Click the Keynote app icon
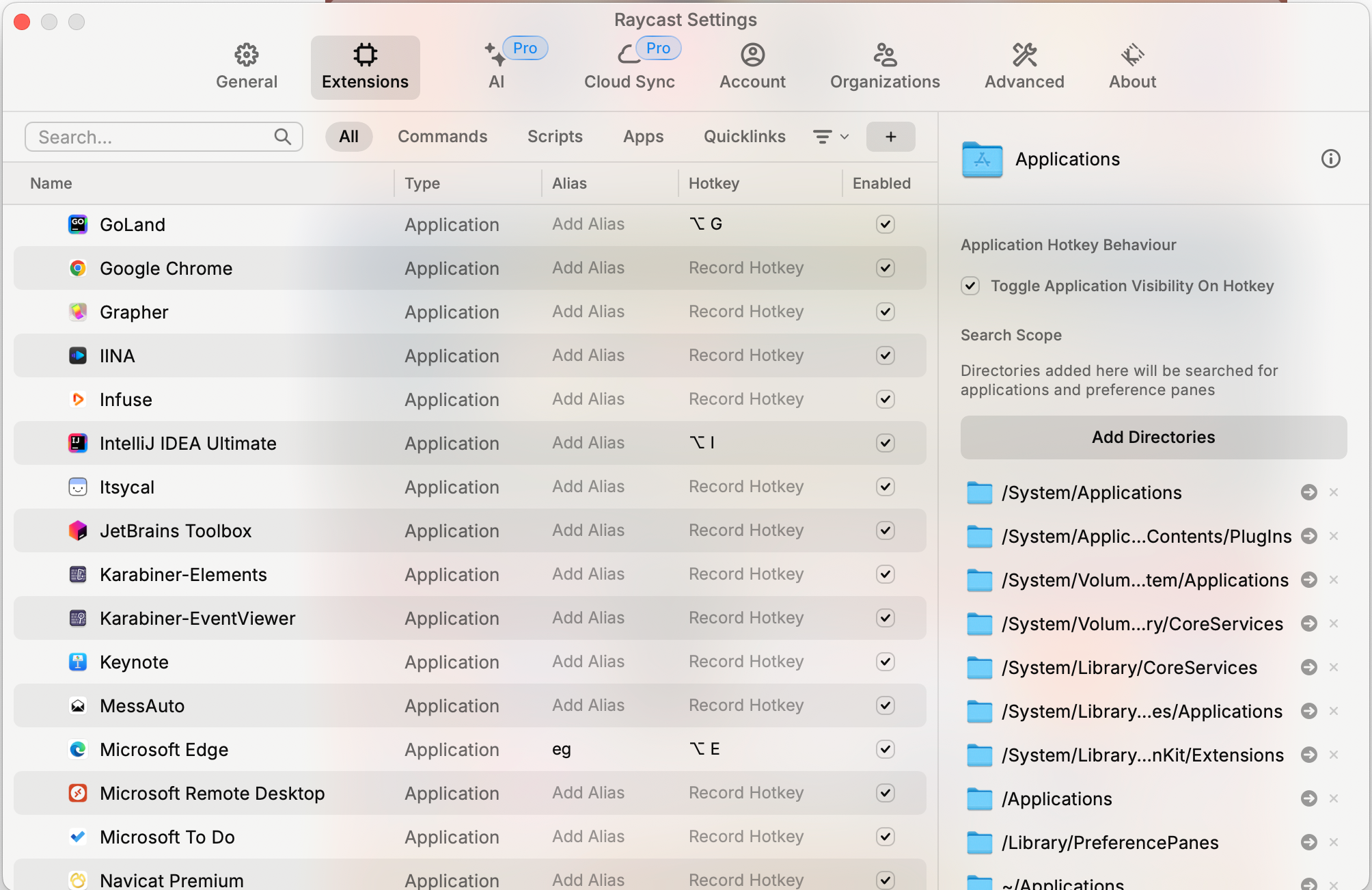 pos(78,662)
